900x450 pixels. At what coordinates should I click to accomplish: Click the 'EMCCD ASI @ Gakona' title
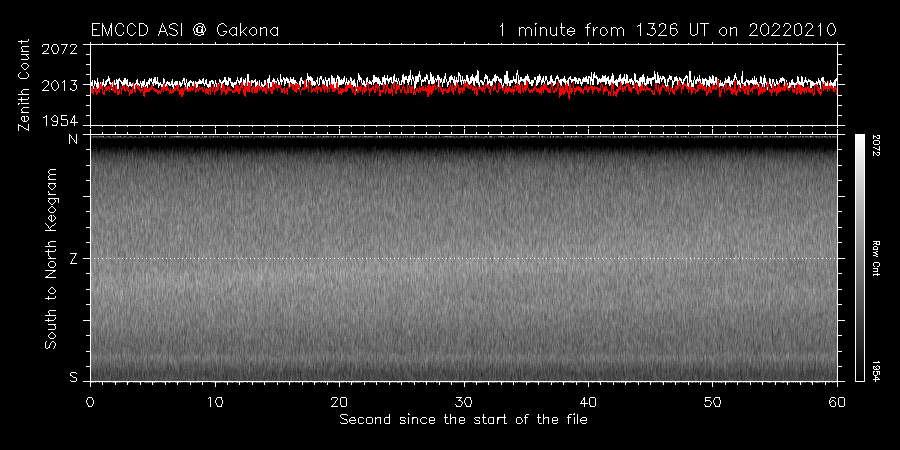[x=185, y=30]
